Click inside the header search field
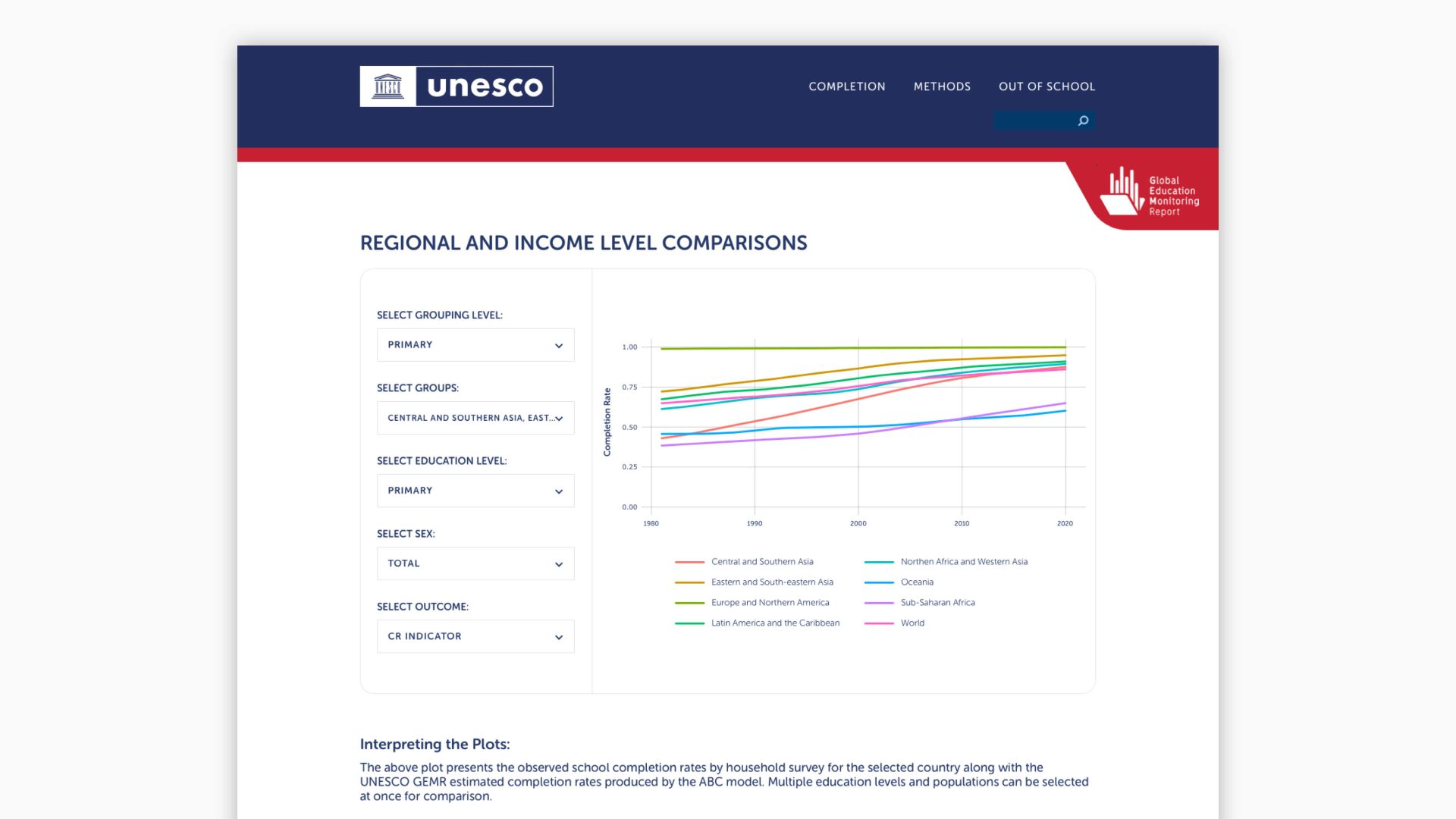This screenshot has width=1456, height=819. coord(1034,121)
